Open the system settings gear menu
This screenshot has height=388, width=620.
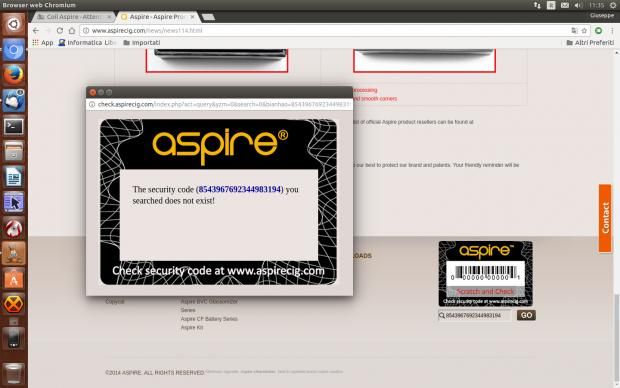point(613,5)
